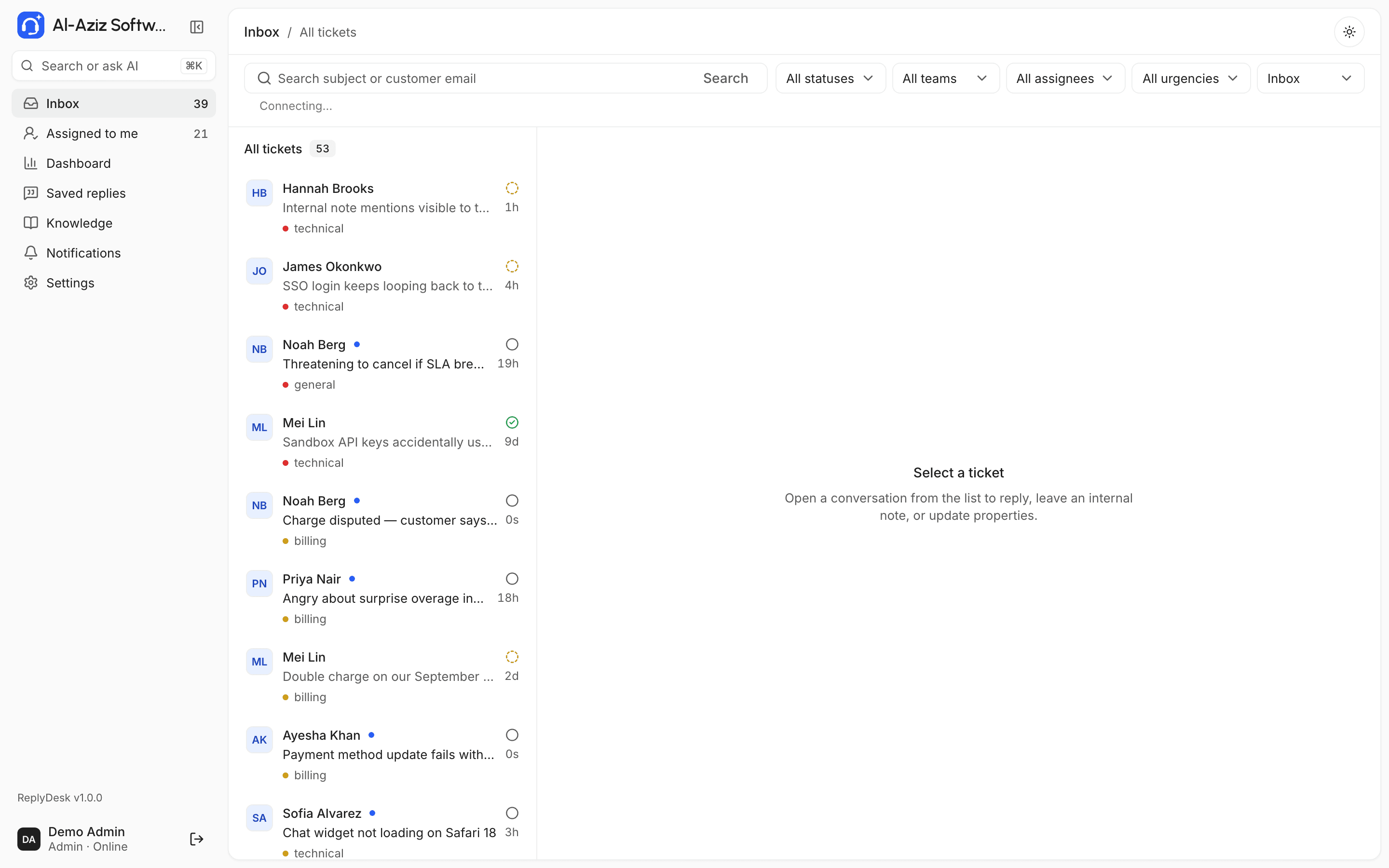The height and width of the screenshot is (868, 1389).
Task: Click pending status icon on Hannah Brooks ticket
Action: pos(512,188)
